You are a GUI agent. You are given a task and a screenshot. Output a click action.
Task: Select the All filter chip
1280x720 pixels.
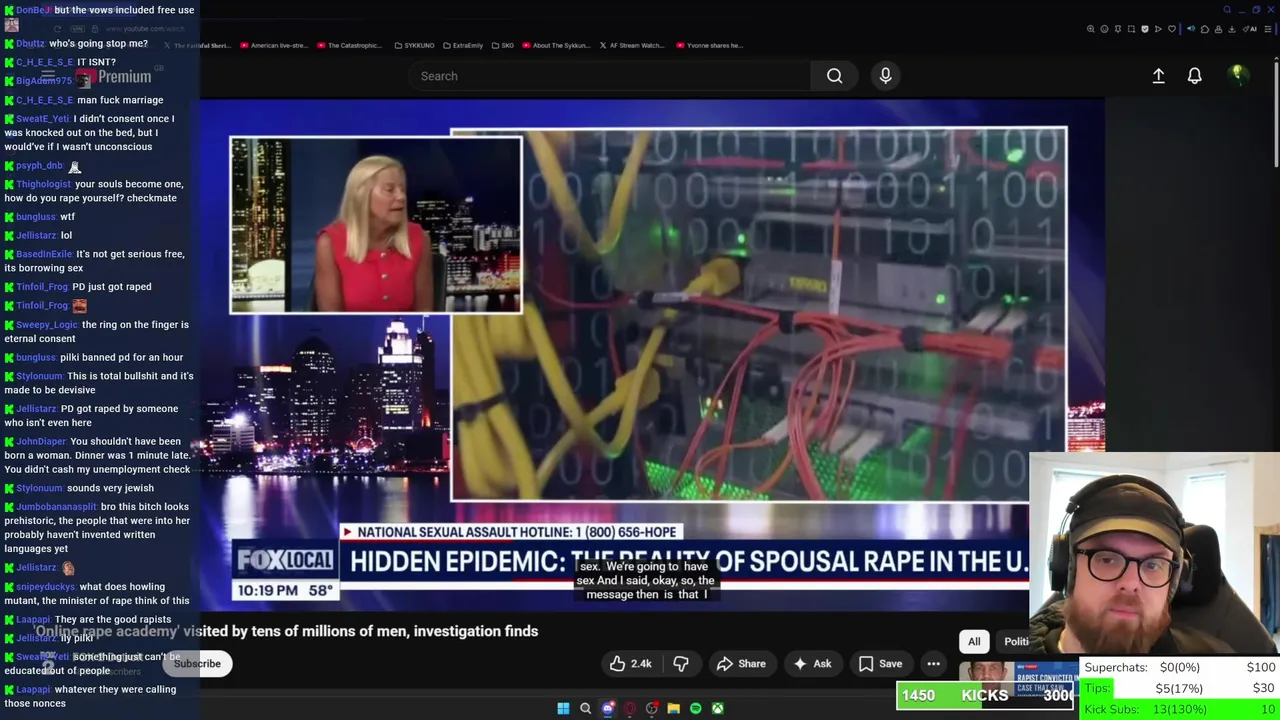[x=974, y=642]
